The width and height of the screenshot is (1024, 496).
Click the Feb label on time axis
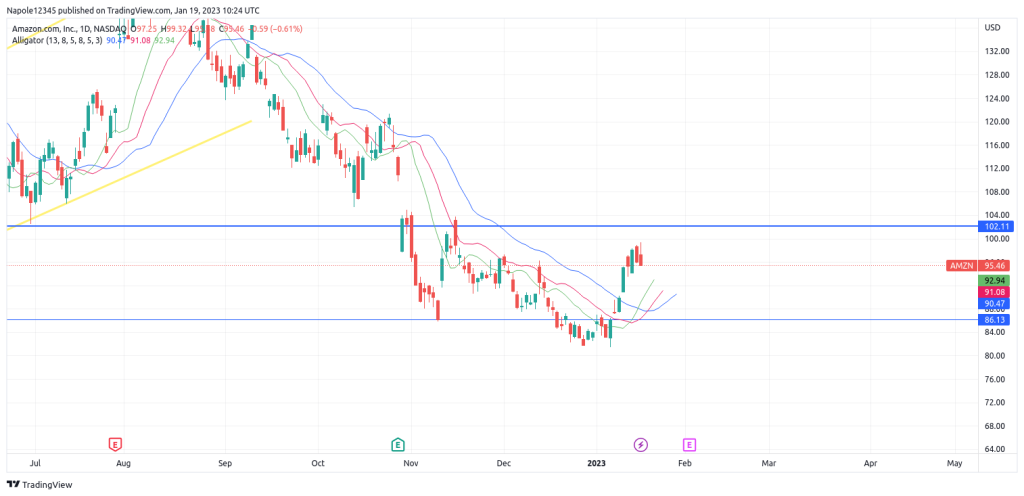[x=684, y=463]
